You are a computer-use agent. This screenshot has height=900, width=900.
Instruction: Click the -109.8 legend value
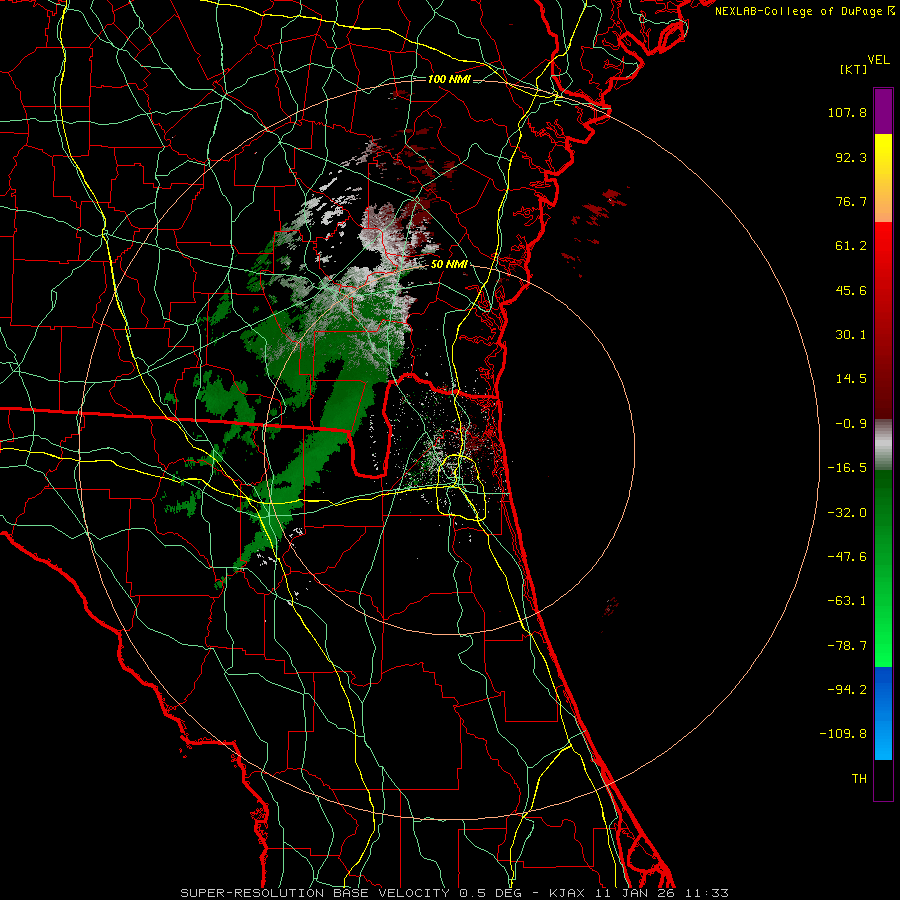tap(843, 734)
